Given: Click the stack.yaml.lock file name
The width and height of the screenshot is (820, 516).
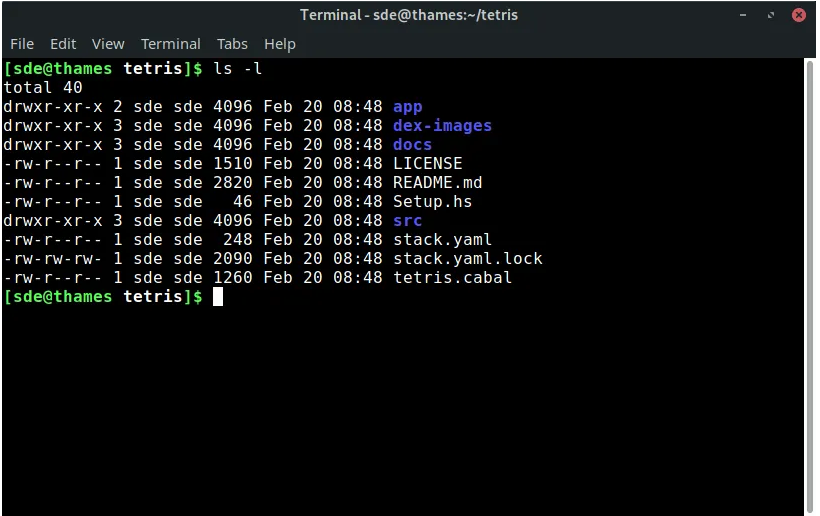Looking at the screenshot, I should (x=468, y=259).
